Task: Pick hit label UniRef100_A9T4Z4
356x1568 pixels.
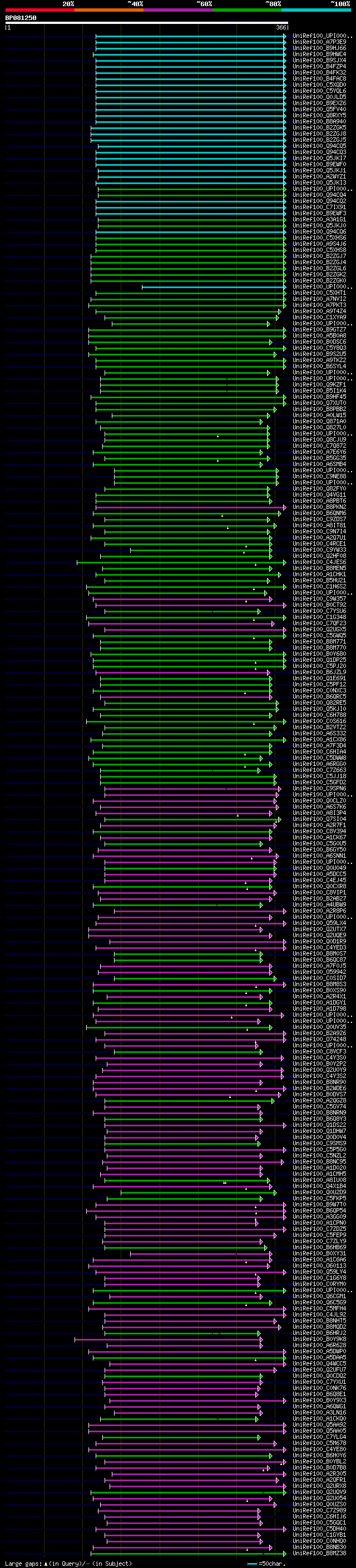Action: [x=319, y=311]
